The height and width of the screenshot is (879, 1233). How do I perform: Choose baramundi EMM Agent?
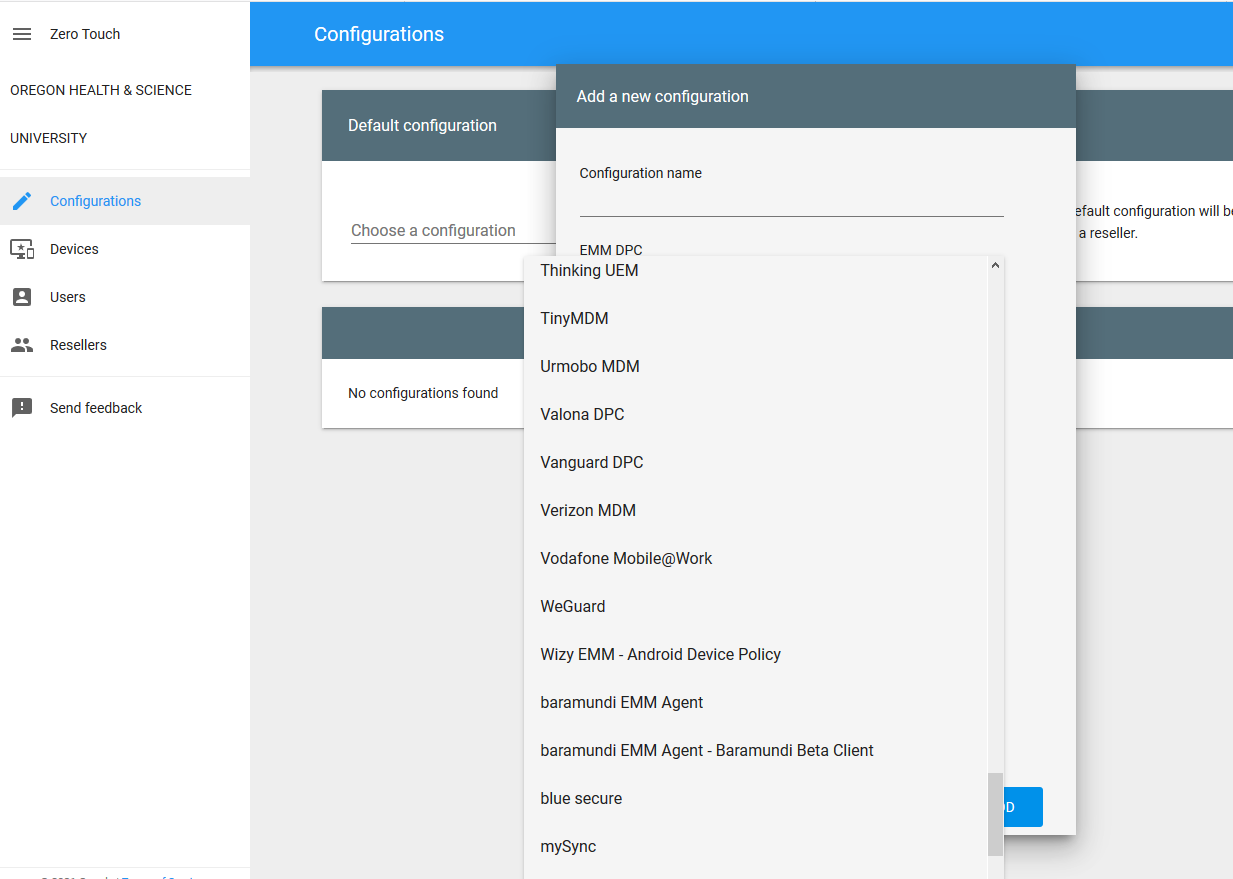click(x=755, y=702)
